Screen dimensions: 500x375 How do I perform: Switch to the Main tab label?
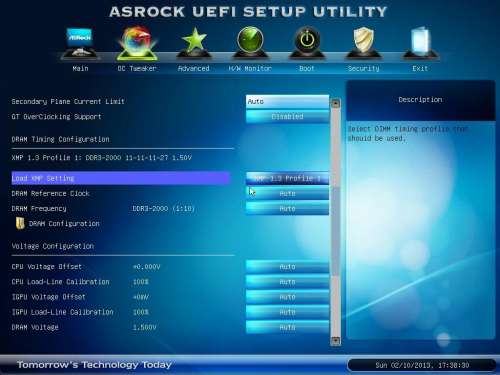pyautogui.click(x=80, y=69)
